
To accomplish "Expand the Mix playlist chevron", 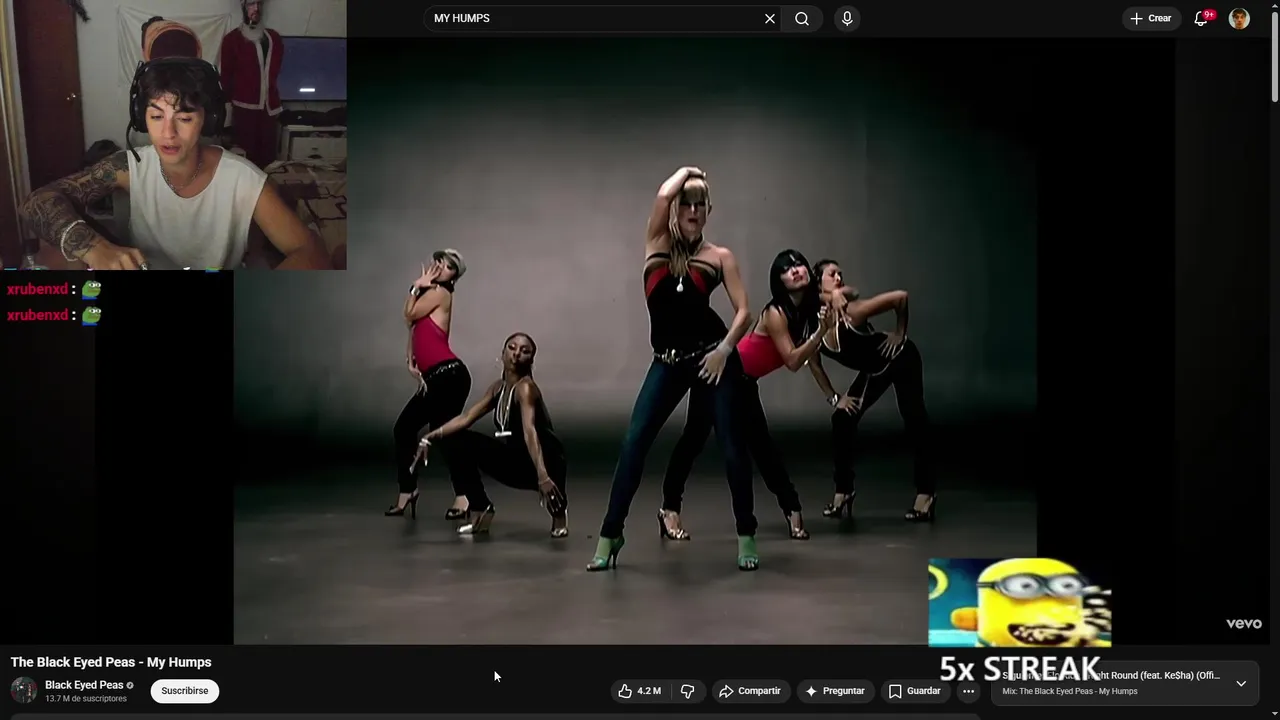I will point(1241,684).
